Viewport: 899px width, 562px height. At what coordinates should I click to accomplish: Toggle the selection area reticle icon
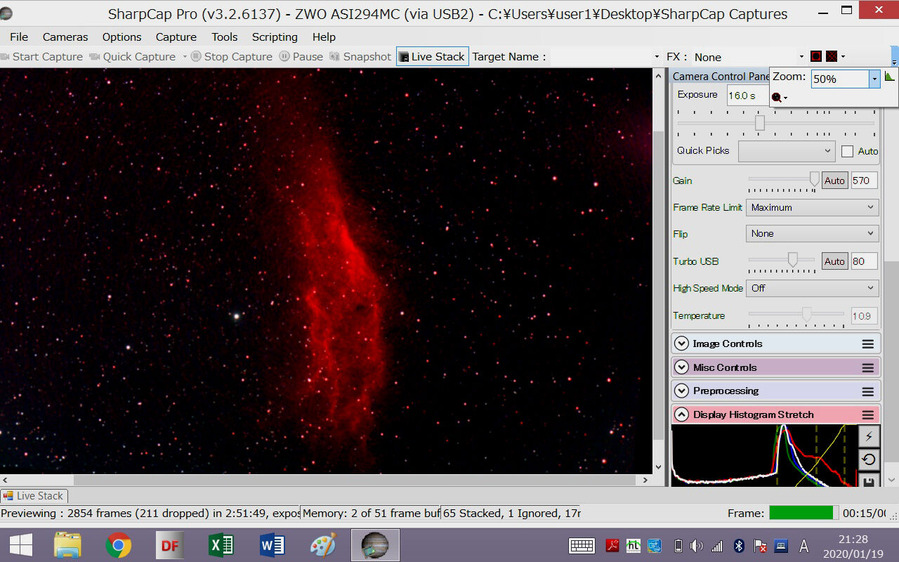[816, 56]
